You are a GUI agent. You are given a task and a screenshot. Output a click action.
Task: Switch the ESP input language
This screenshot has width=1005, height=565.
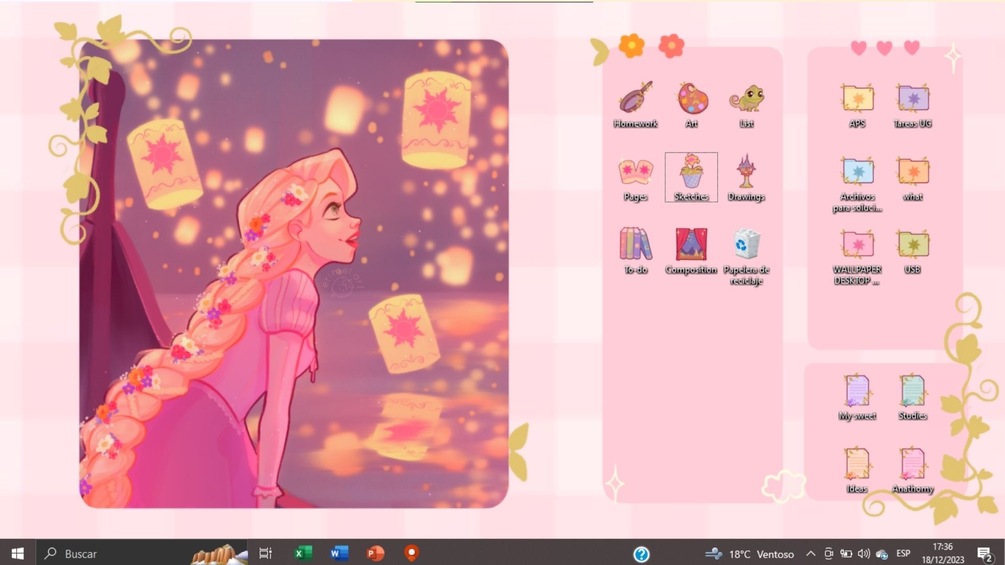(903, 553)
